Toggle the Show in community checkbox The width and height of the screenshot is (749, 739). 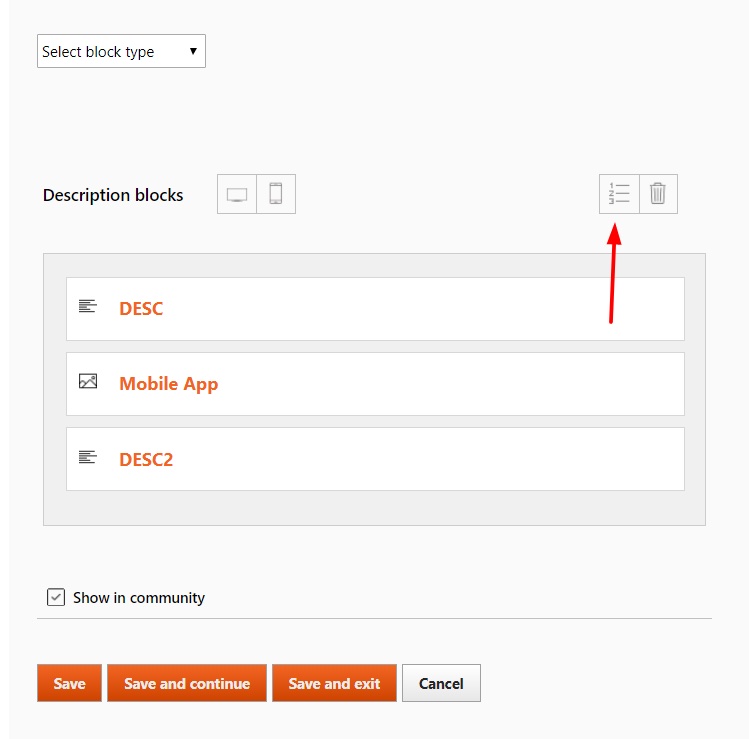(x=56, y=597)
